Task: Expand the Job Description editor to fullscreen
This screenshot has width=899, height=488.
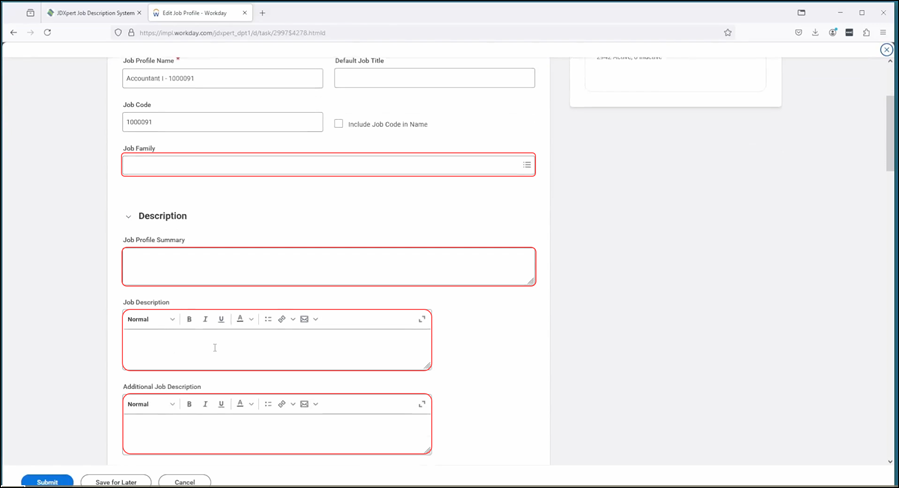Action: pyautogui.click(x=422, y=320)
